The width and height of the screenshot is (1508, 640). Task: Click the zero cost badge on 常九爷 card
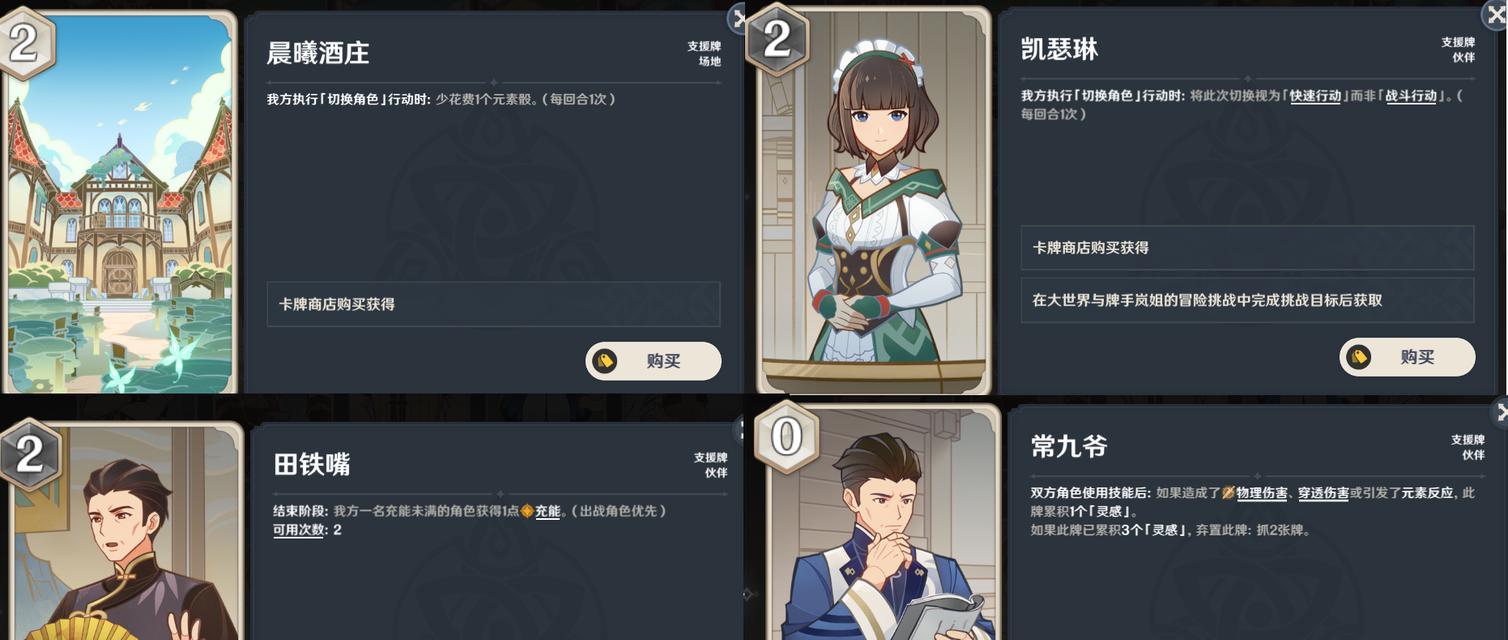(786, 437)
